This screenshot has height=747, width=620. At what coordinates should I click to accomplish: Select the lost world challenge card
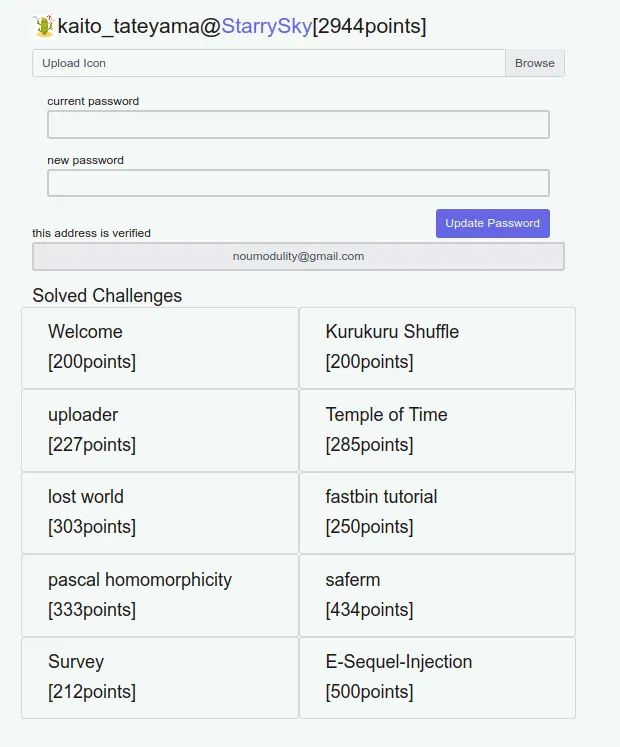click(160, 512)
